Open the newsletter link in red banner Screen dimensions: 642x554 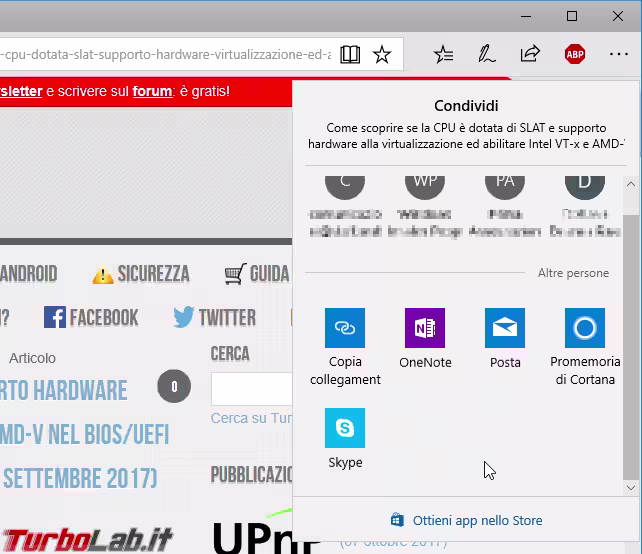click(x=21, y=91)
